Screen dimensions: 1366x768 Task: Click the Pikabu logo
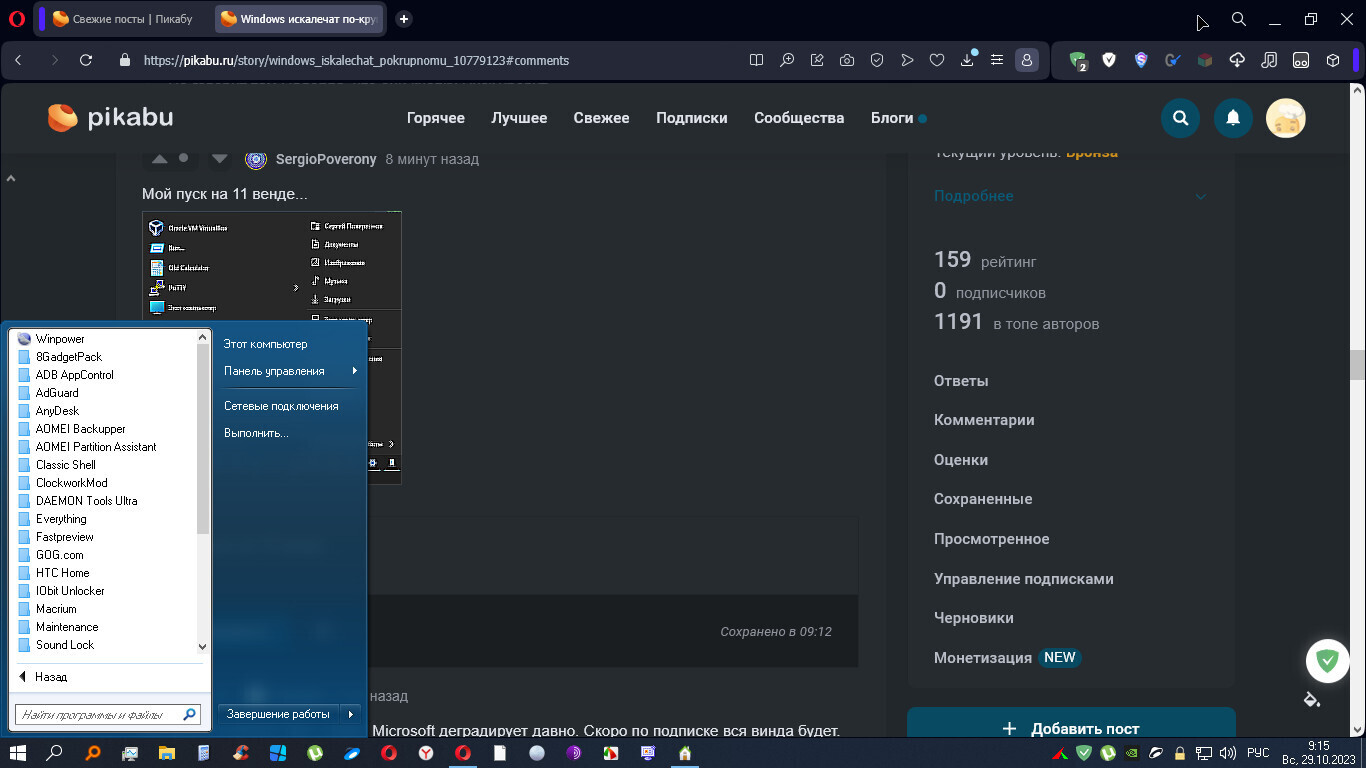coord(111,118)
